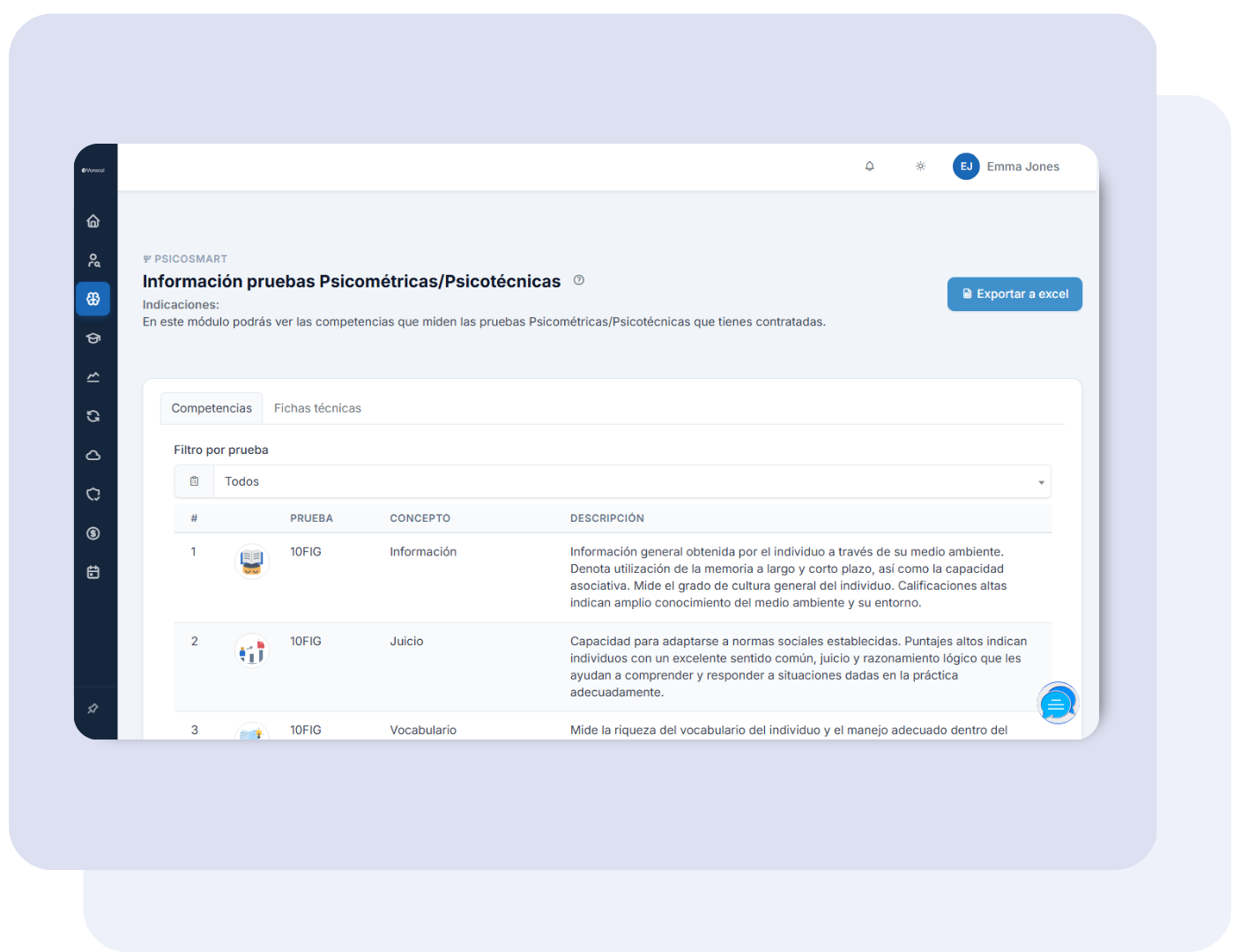Open notifications bell icon
1241x952 pixels.
tap(870, 166)
